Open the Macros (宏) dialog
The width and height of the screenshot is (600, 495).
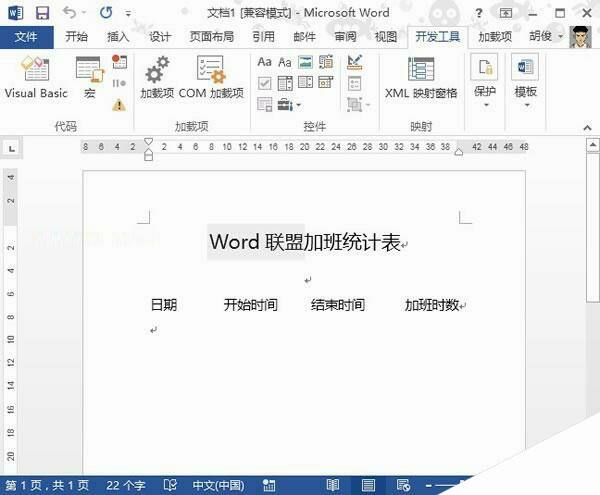[x=90, y=77]
